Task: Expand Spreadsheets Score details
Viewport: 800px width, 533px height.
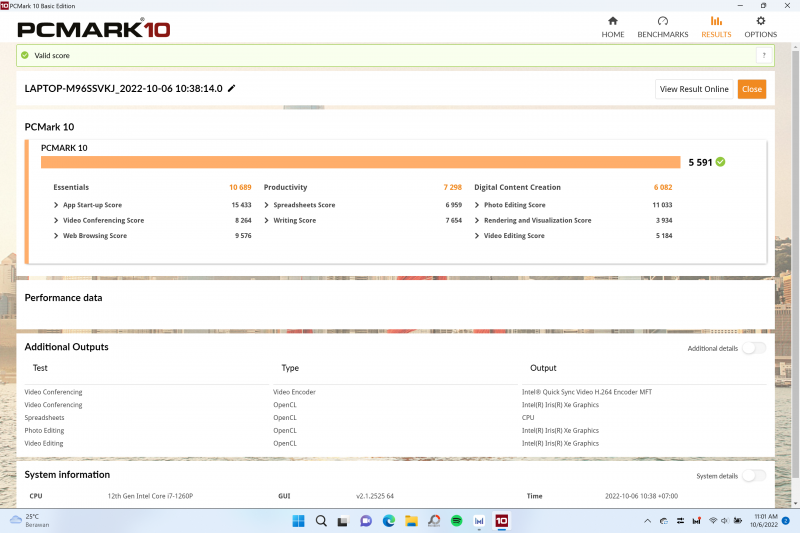Action: (266, 205)
